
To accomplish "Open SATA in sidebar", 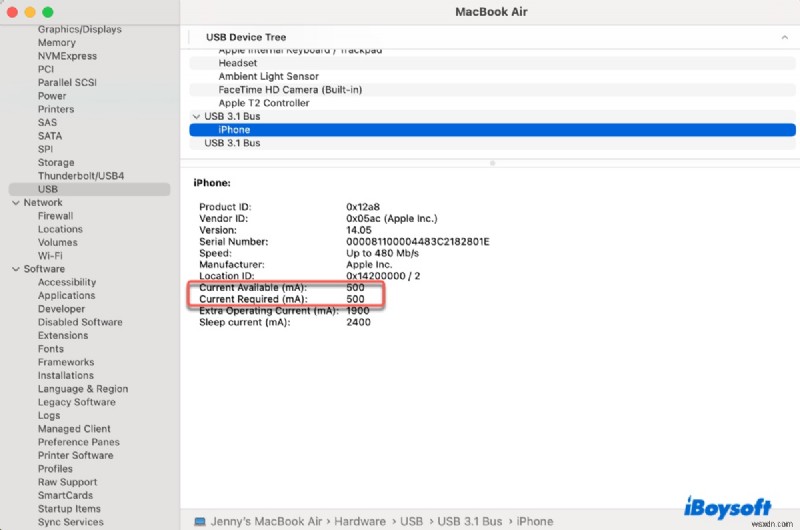I will [x=50, y=136].
